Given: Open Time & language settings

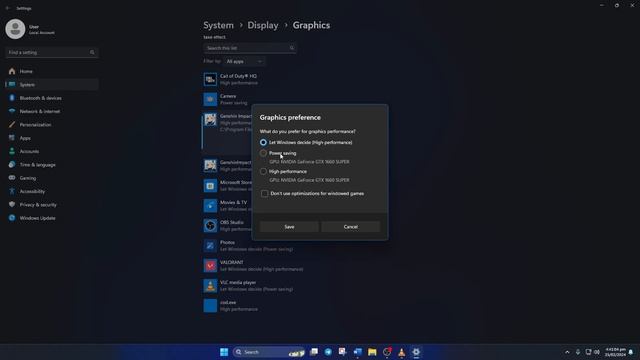Looking at the screenshot, I should (x=51, y=164).
